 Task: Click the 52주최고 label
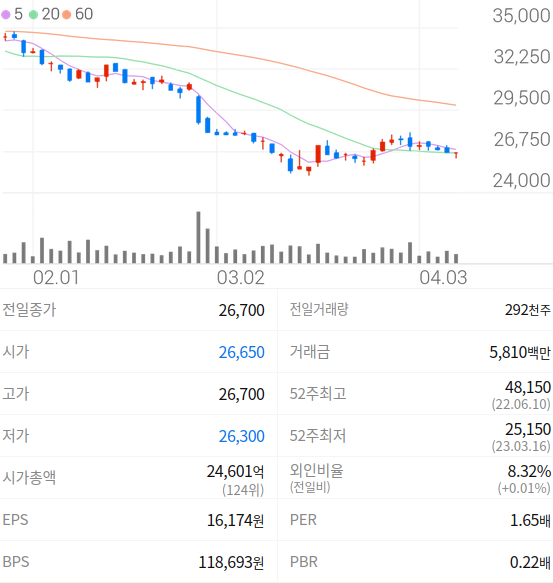click(318, 394)
